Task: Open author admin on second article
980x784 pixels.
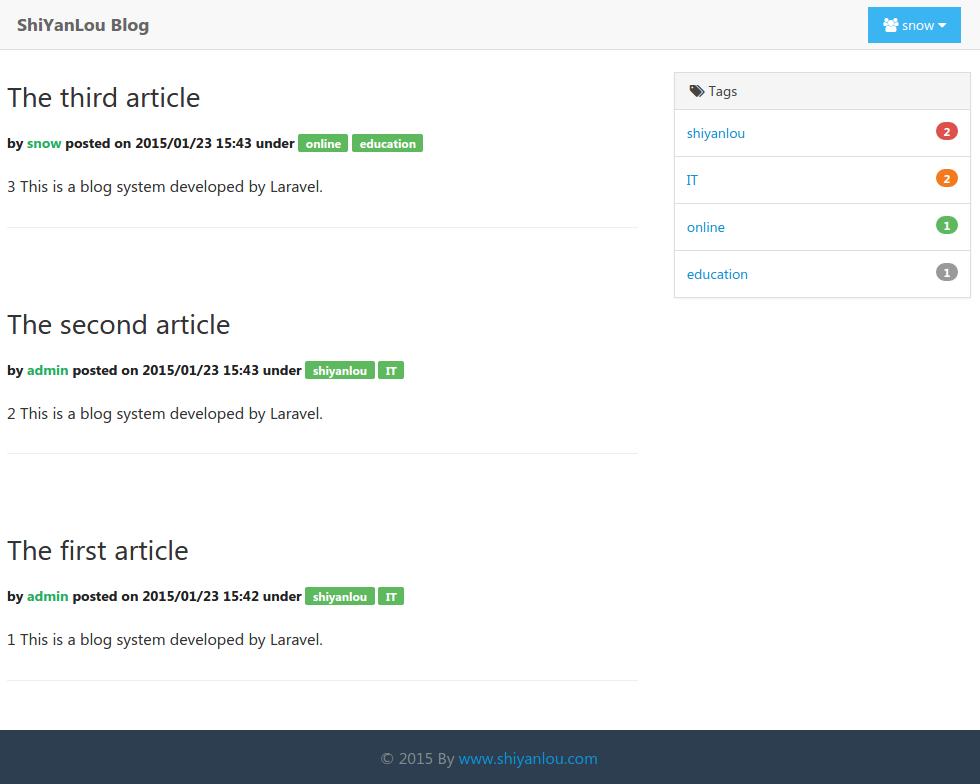Action: point(48,370)
